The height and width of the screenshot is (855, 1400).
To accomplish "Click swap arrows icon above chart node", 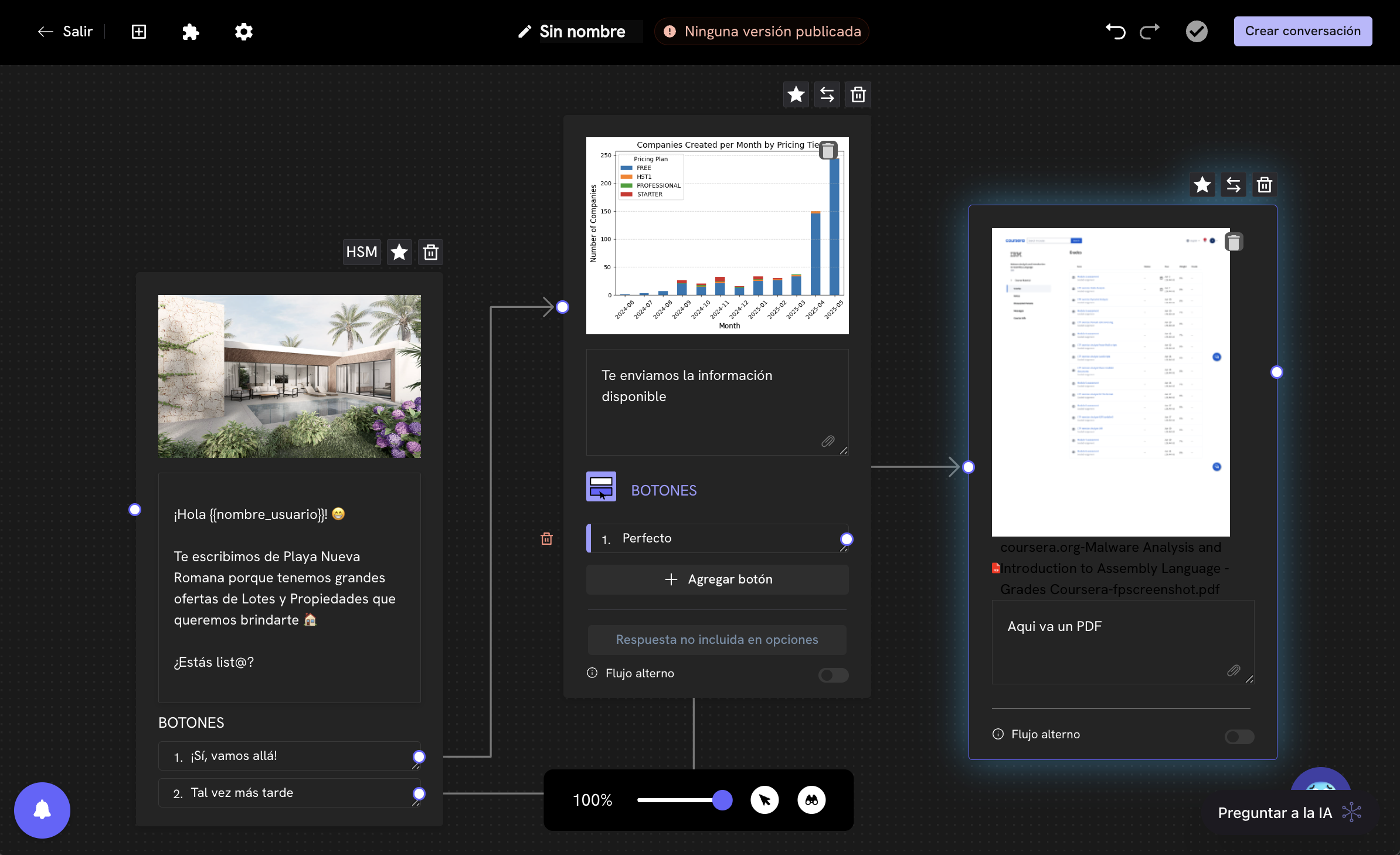I will coord(827,95).
